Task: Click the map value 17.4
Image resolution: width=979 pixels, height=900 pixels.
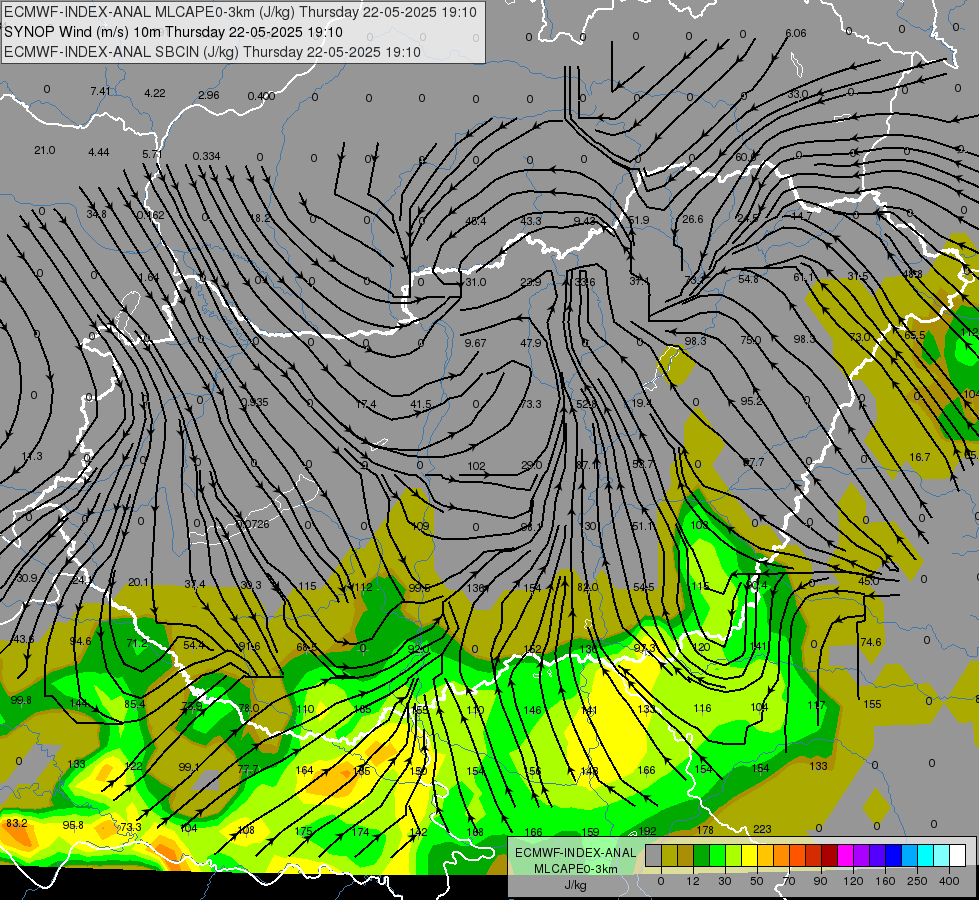Action: [366, 404]
